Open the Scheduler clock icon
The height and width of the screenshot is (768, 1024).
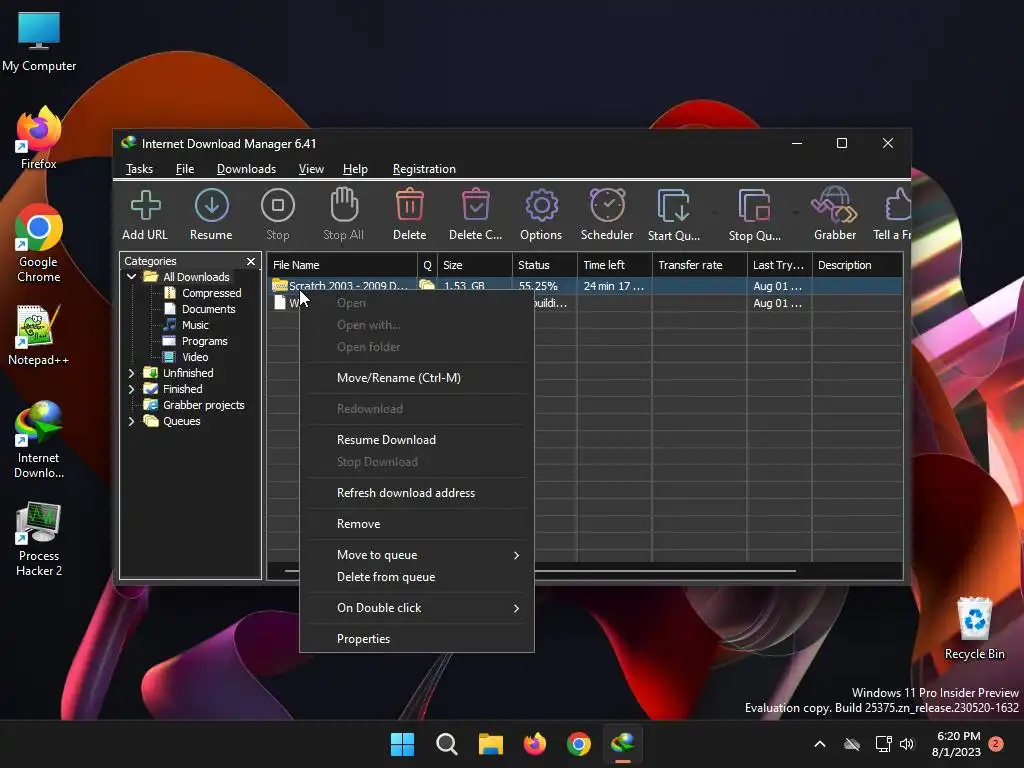click(607, 205)
